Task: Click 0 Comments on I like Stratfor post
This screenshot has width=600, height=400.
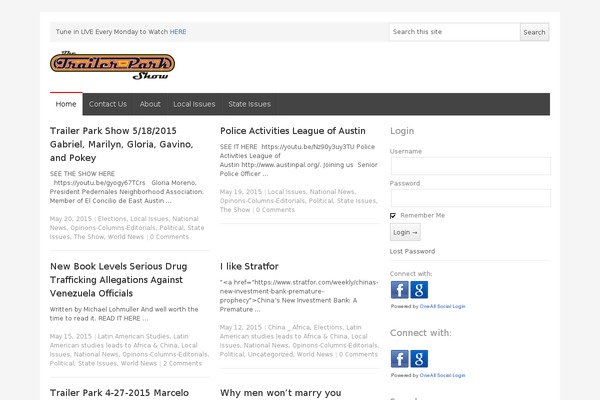Action: 358,354
